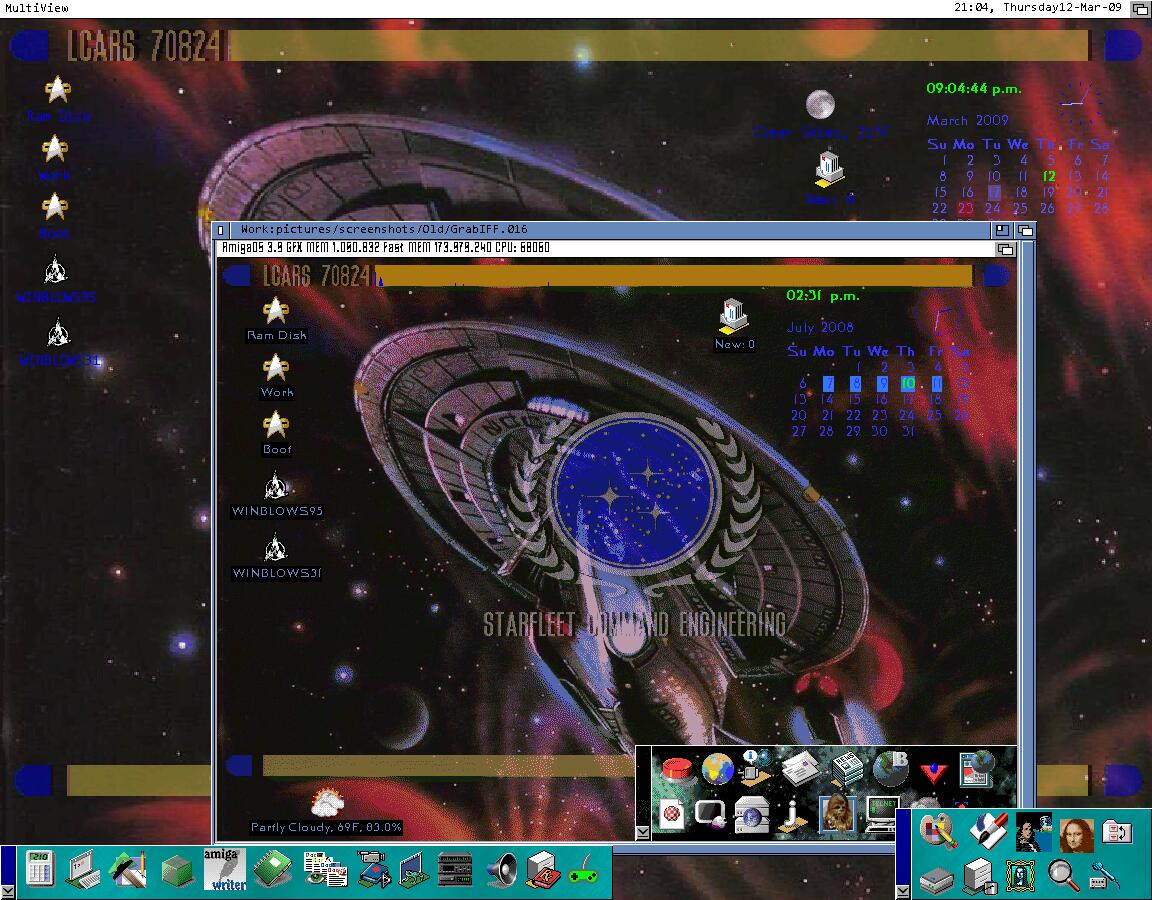This screenshot has height=900, width=1152.
Task: Launch the green game controller icon
Action: pyautogui.click(x=583, y=871)
